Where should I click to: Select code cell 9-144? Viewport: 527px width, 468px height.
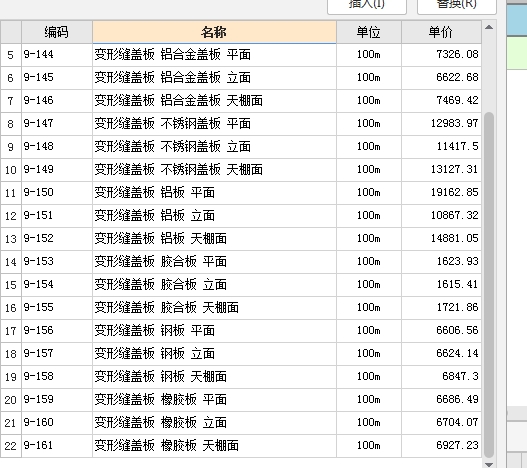[x=57, y=55]
